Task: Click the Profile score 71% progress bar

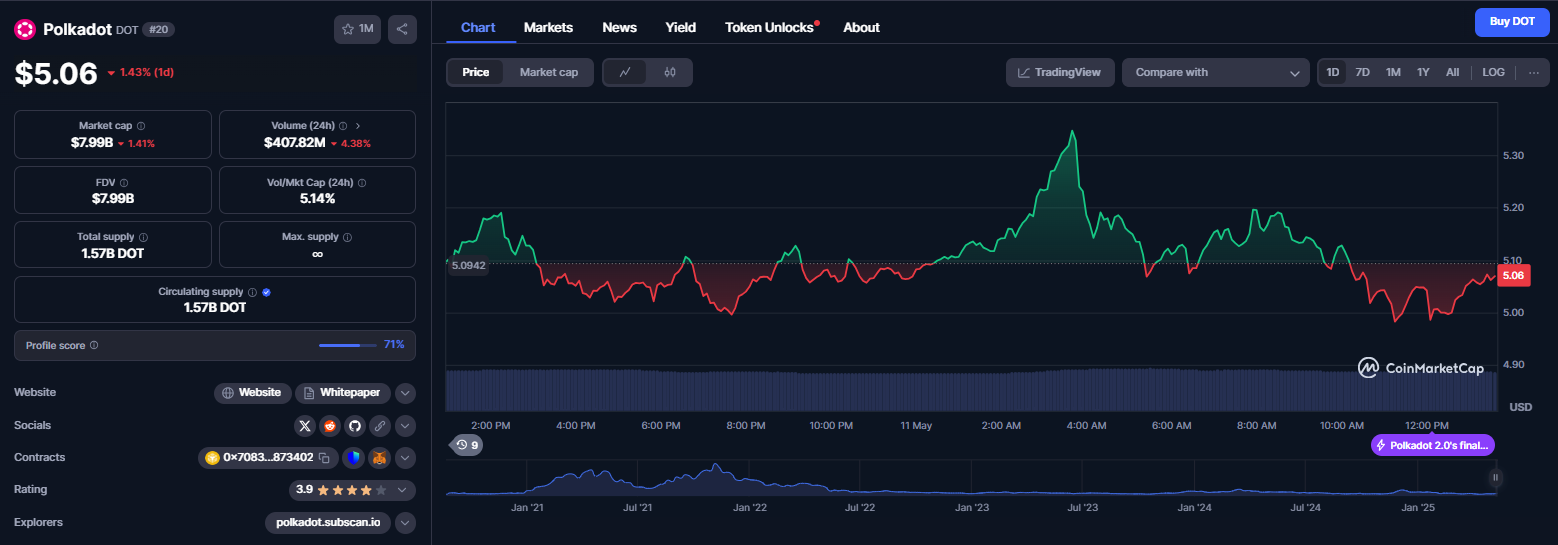Action: [346, 345]
